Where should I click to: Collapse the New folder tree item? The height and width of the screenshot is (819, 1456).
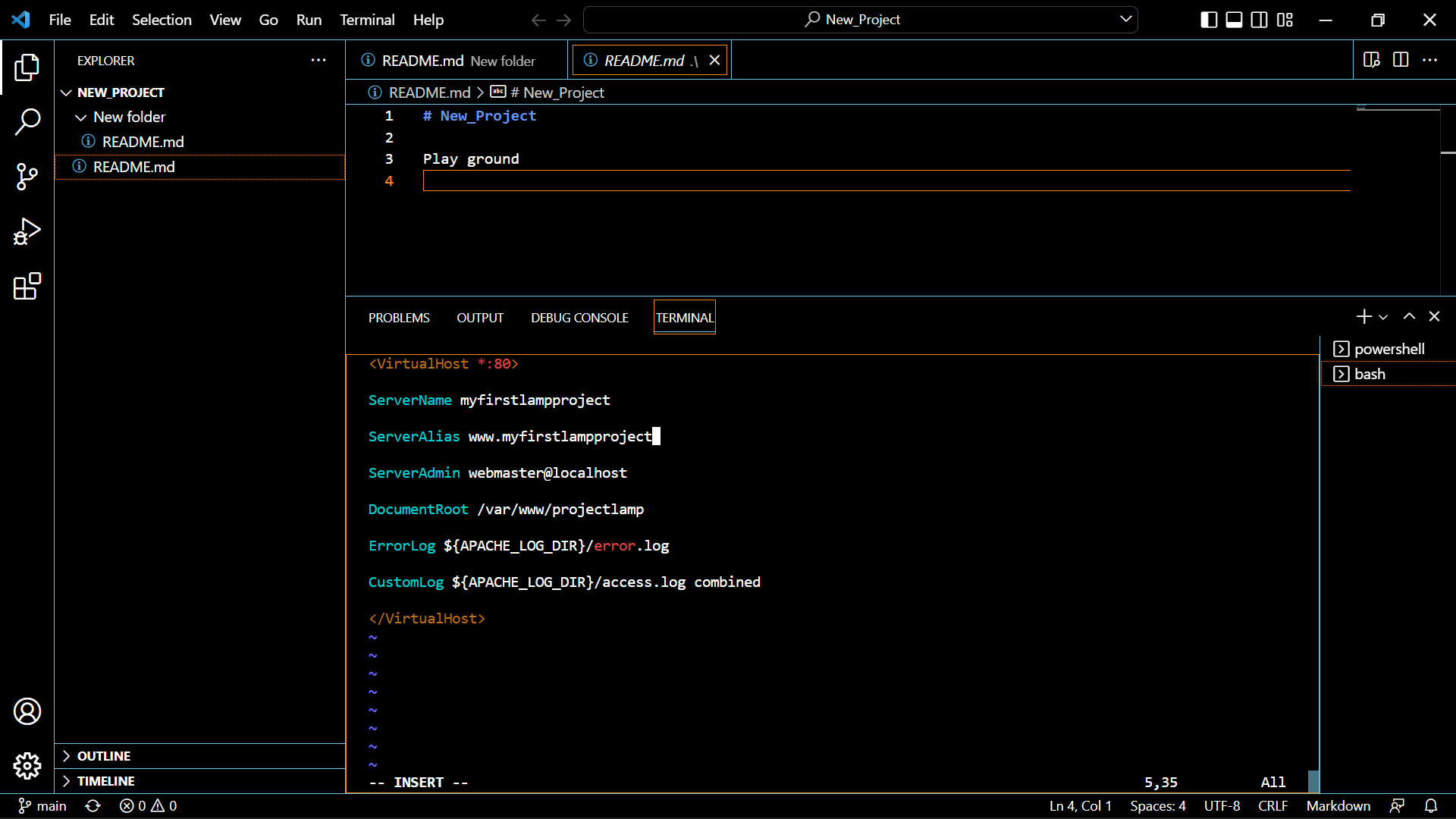[x=81, y=117]
